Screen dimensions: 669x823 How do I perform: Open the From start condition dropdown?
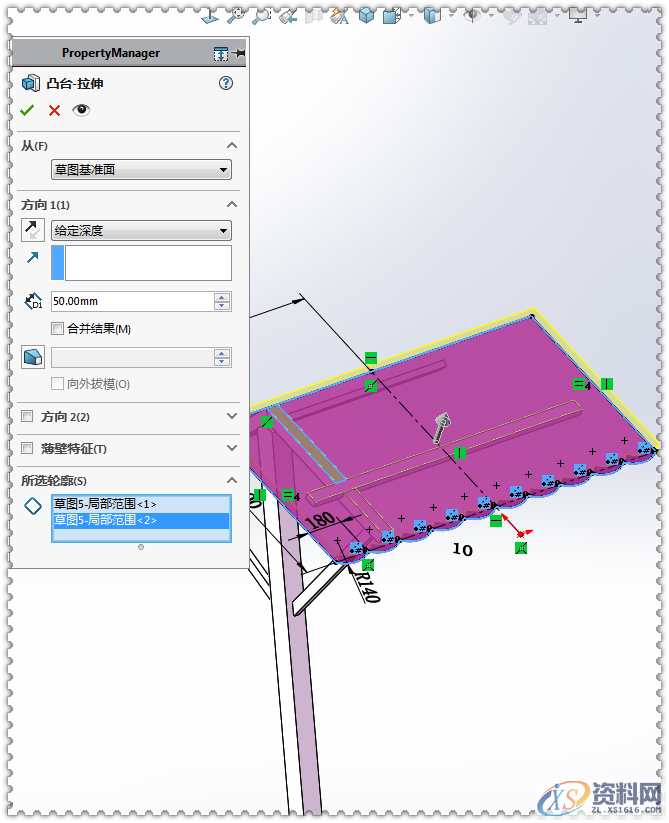(x=141, y=170)
